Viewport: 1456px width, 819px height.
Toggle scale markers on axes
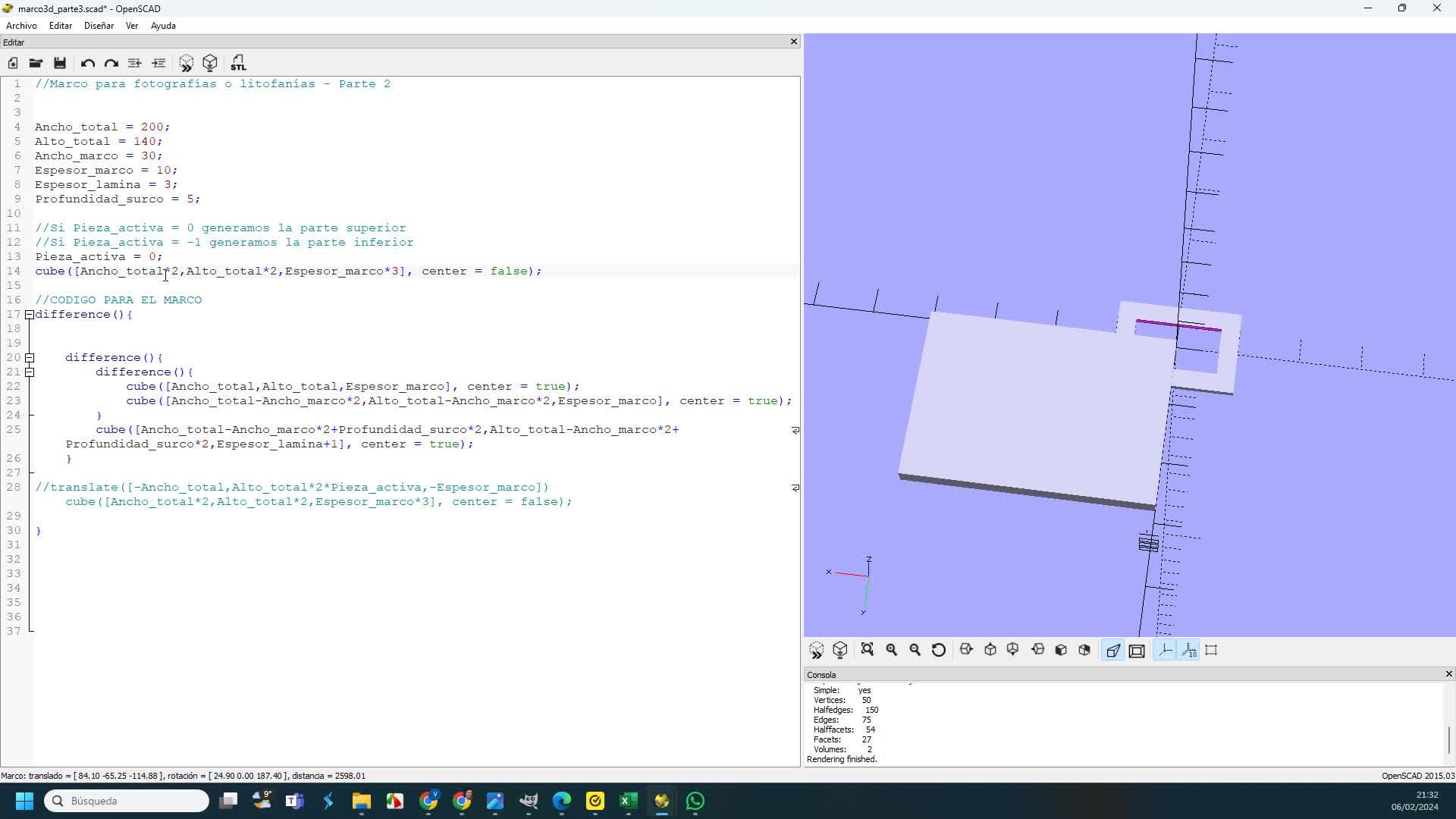(x=1188, y=650)
